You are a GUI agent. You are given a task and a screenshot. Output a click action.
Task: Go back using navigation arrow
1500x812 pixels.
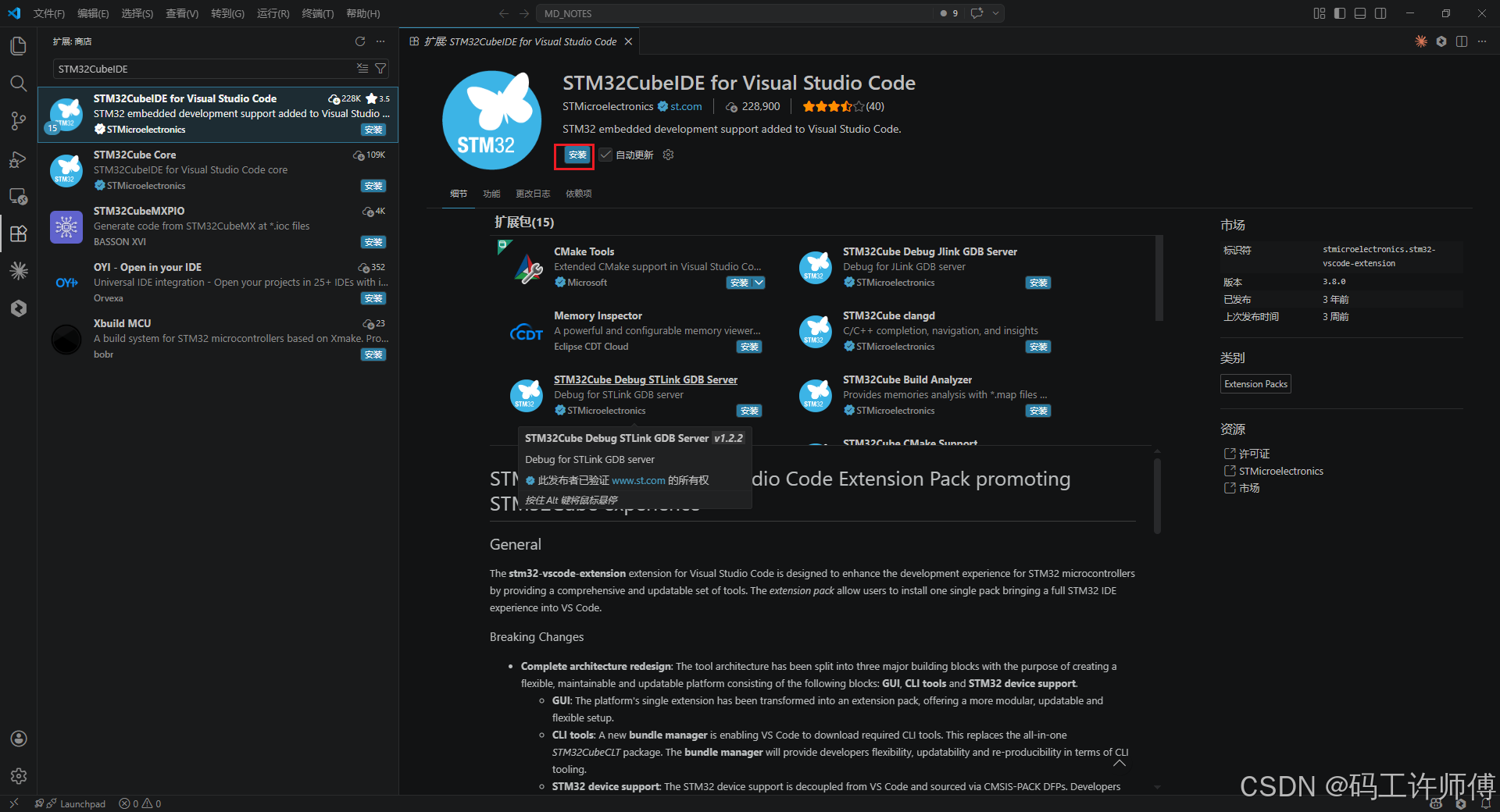tap(504, 13)
